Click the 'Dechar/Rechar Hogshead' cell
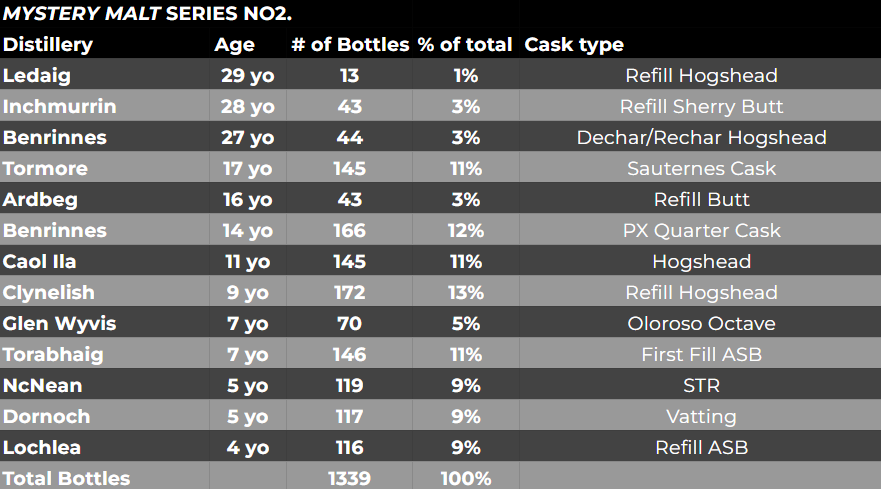This screenshot has width=881, height=489. (x=701, y=138)
